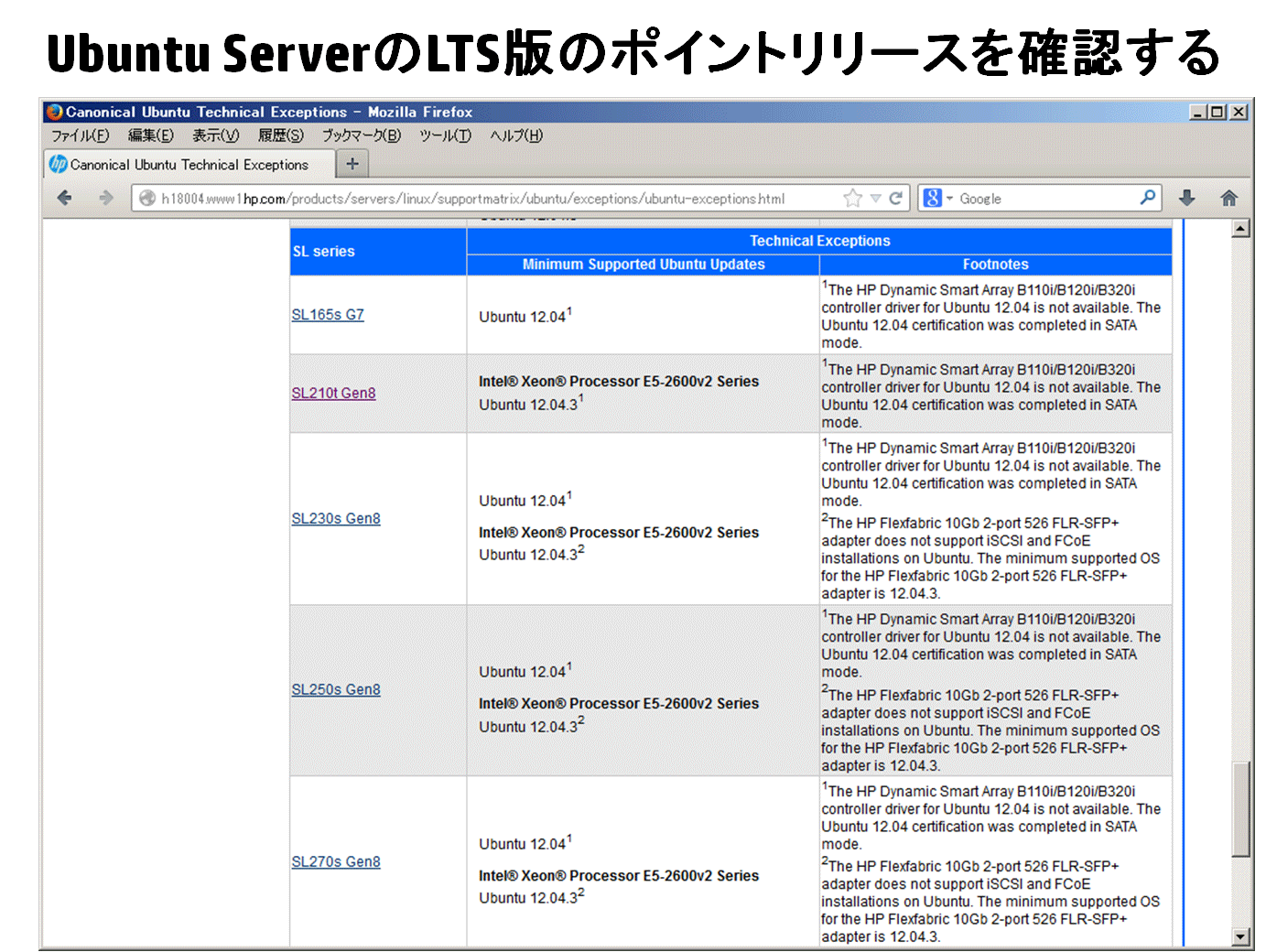This screenshot has width=1266, height=952.
Task: Minimize the Firefox window
Action: [1197, 112]
